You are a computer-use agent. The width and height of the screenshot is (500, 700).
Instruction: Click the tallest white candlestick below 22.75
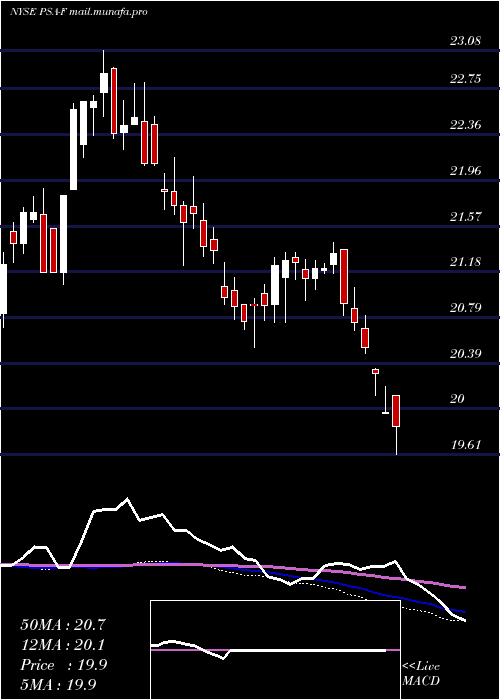tap(74, 149)
